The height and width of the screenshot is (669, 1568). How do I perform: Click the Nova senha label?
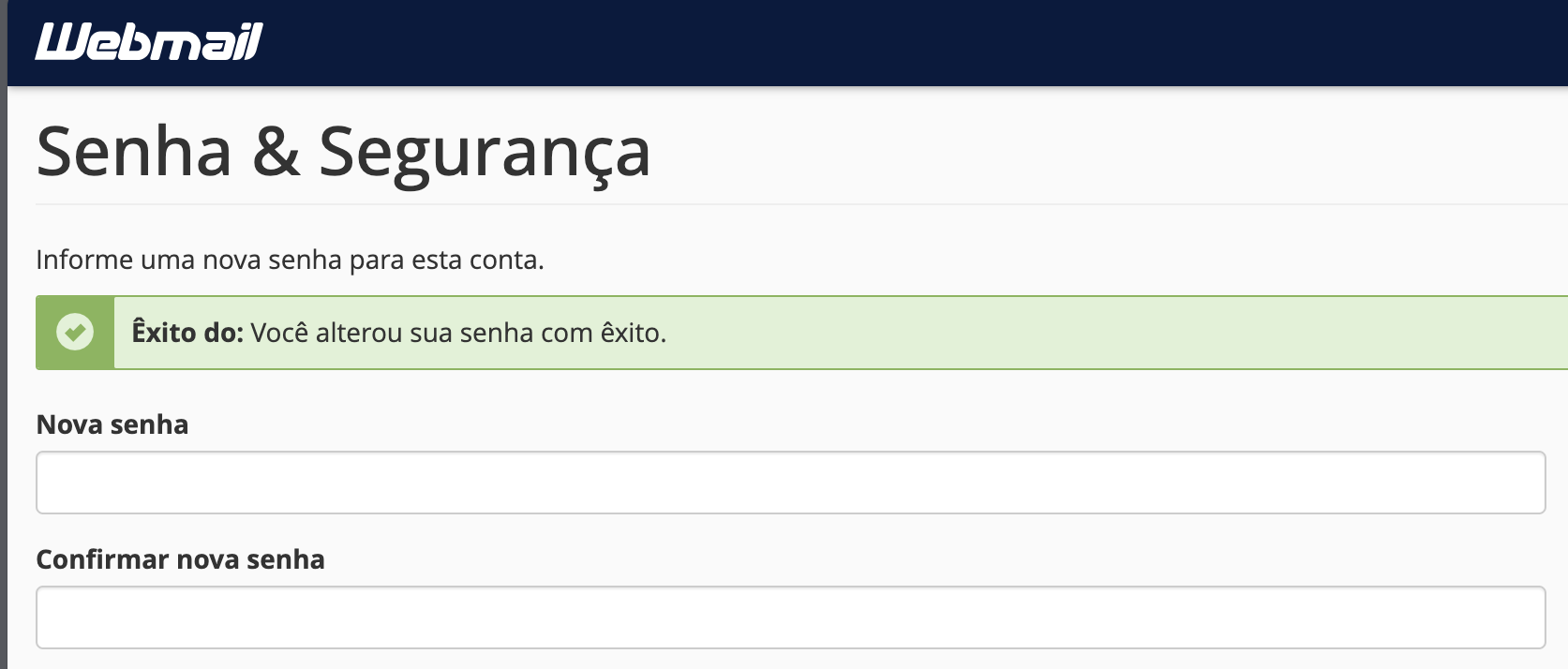point(112,424)
